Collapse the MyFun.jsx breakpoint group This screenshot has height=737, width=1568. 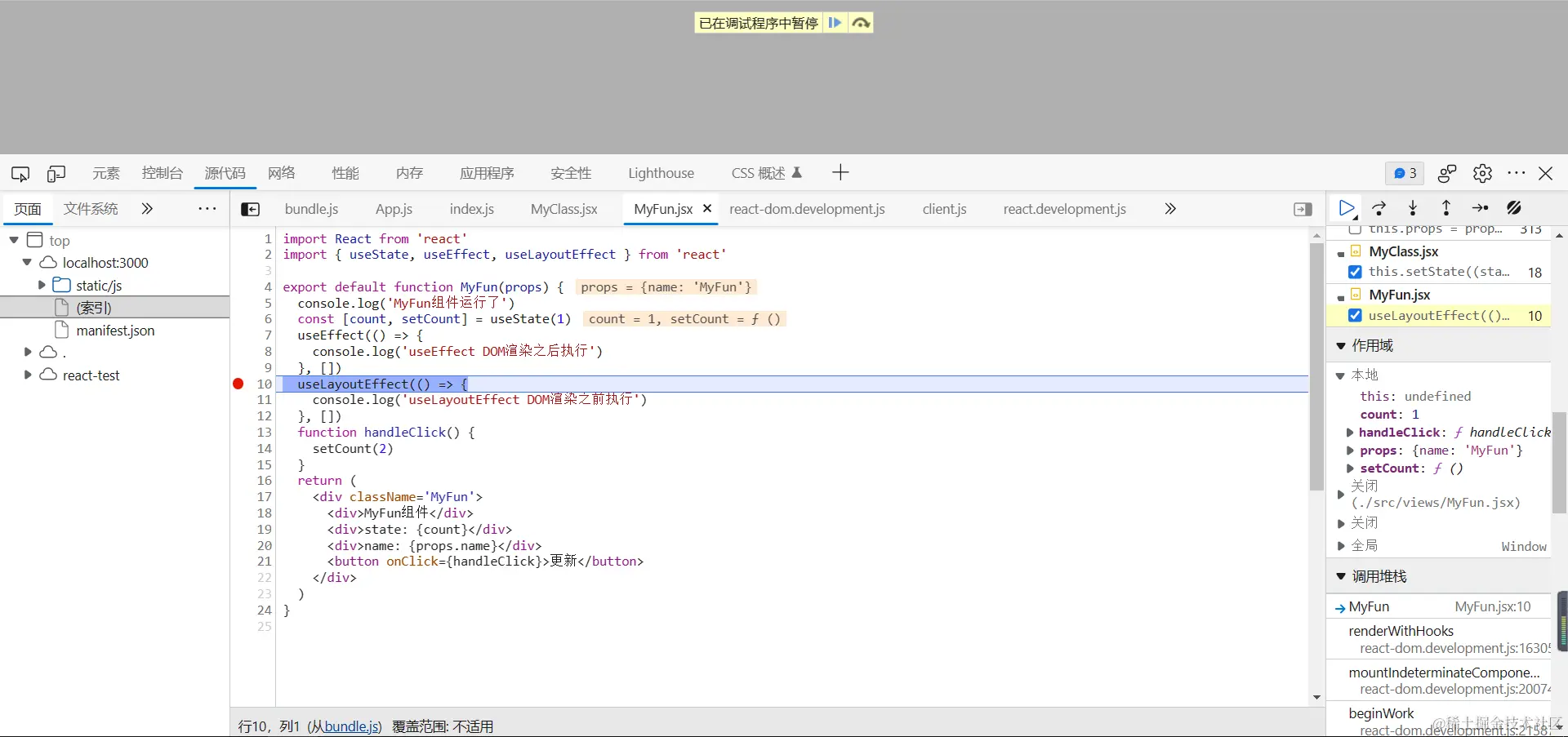[x=1341, y=296]
